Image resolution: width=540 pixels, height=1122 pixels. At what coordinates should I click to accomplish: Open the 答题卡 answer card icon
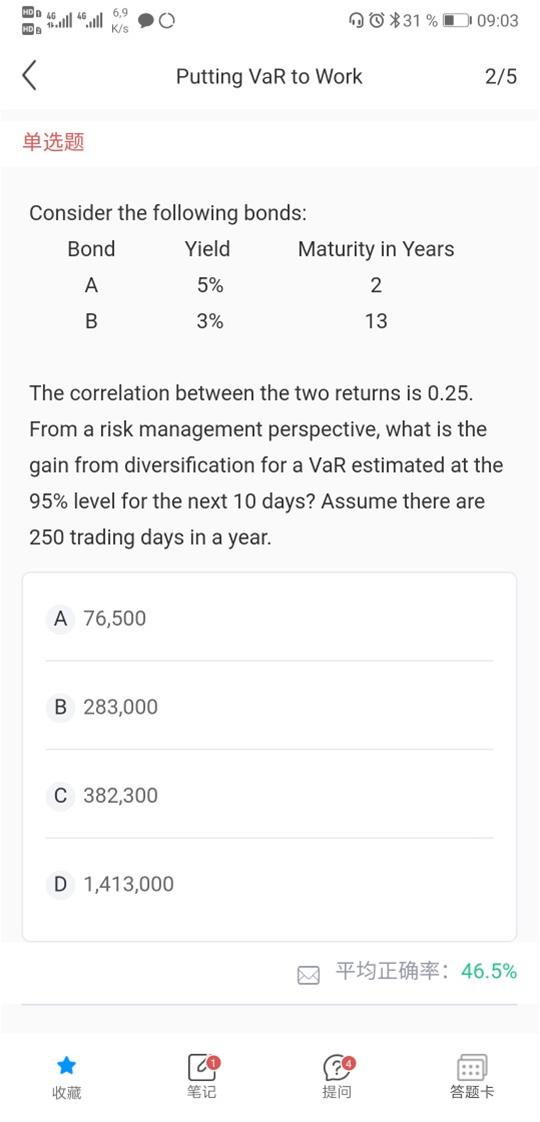[x=472, y=1066]
